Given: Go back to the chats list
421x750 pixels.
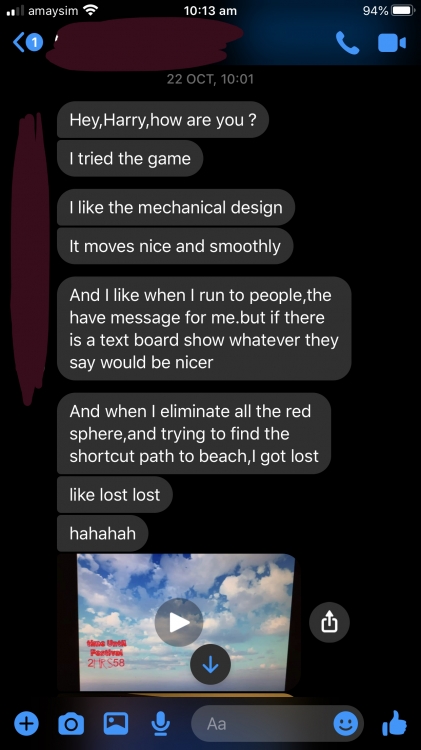Looking at the screenshot, I should 27,43.
